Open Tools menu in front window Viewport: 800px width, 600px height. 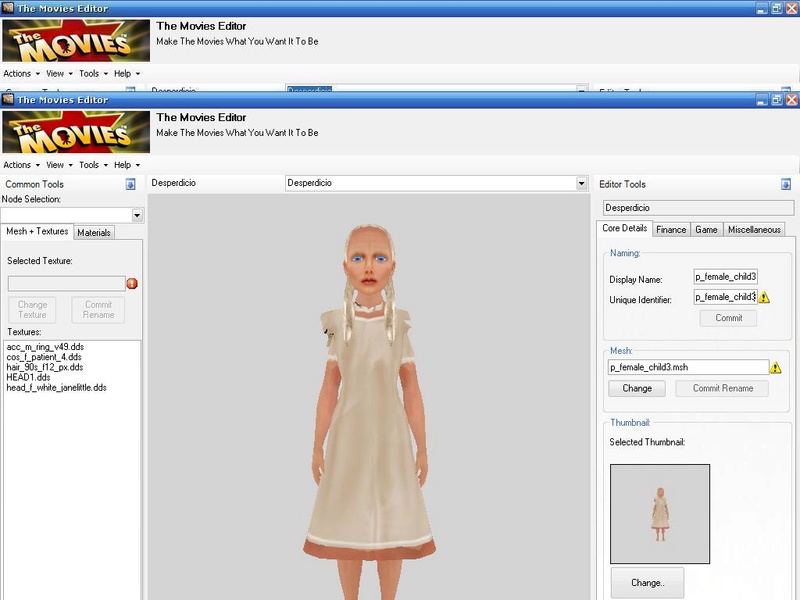pos(93,165)
